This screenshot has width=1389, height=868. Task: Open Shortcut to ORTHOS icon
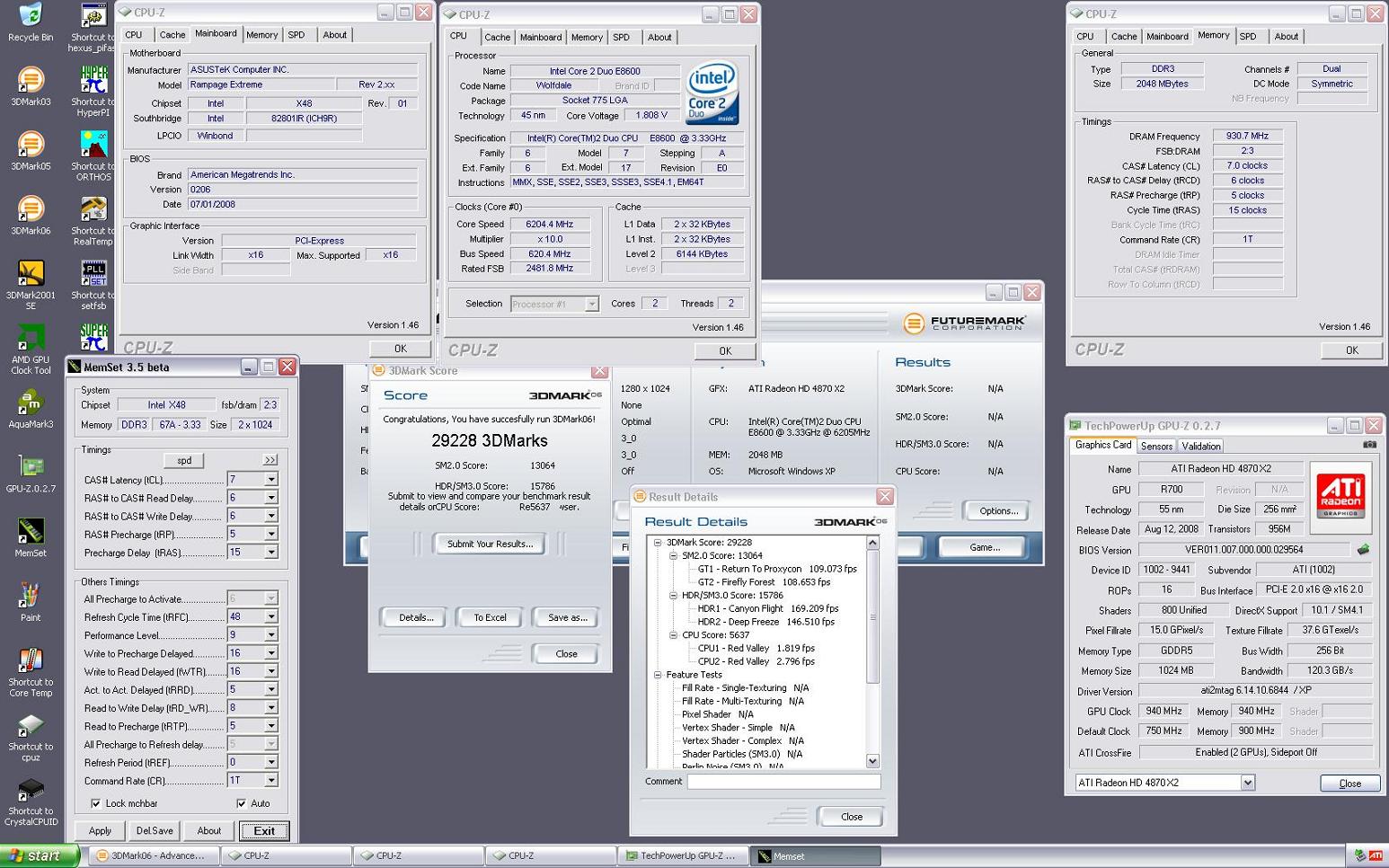tap(93, 156)
